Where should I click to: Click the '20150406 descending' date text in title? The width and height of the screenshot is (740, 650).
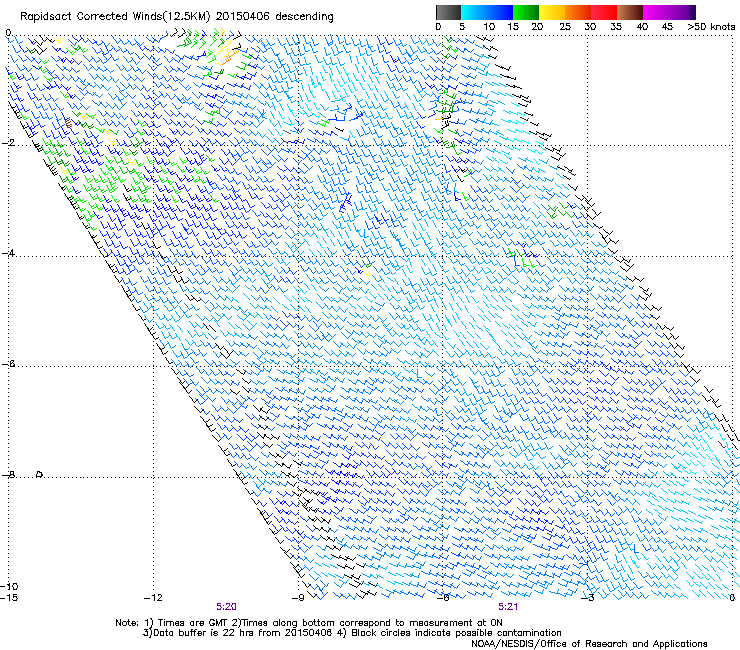275,17
